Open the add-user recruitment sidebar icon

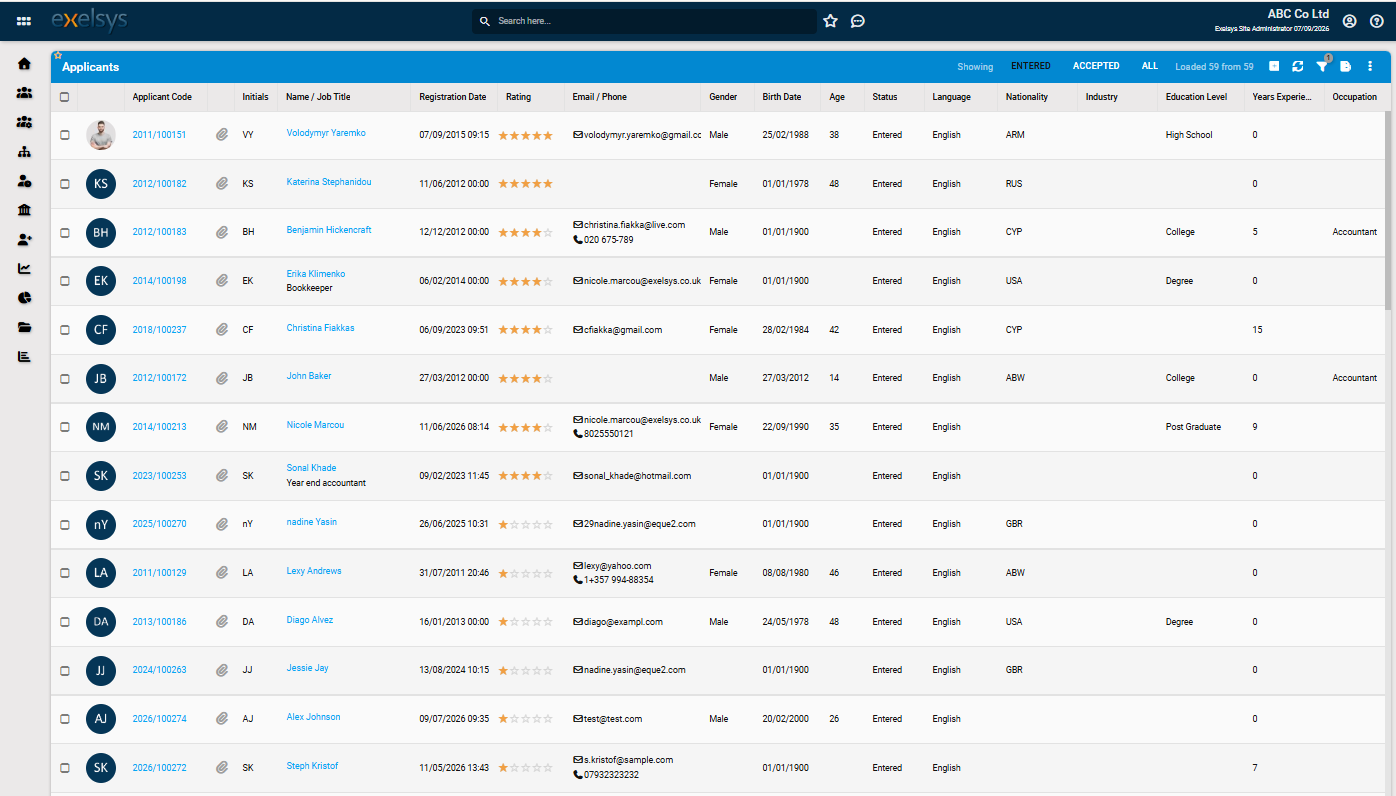(25, 240)
